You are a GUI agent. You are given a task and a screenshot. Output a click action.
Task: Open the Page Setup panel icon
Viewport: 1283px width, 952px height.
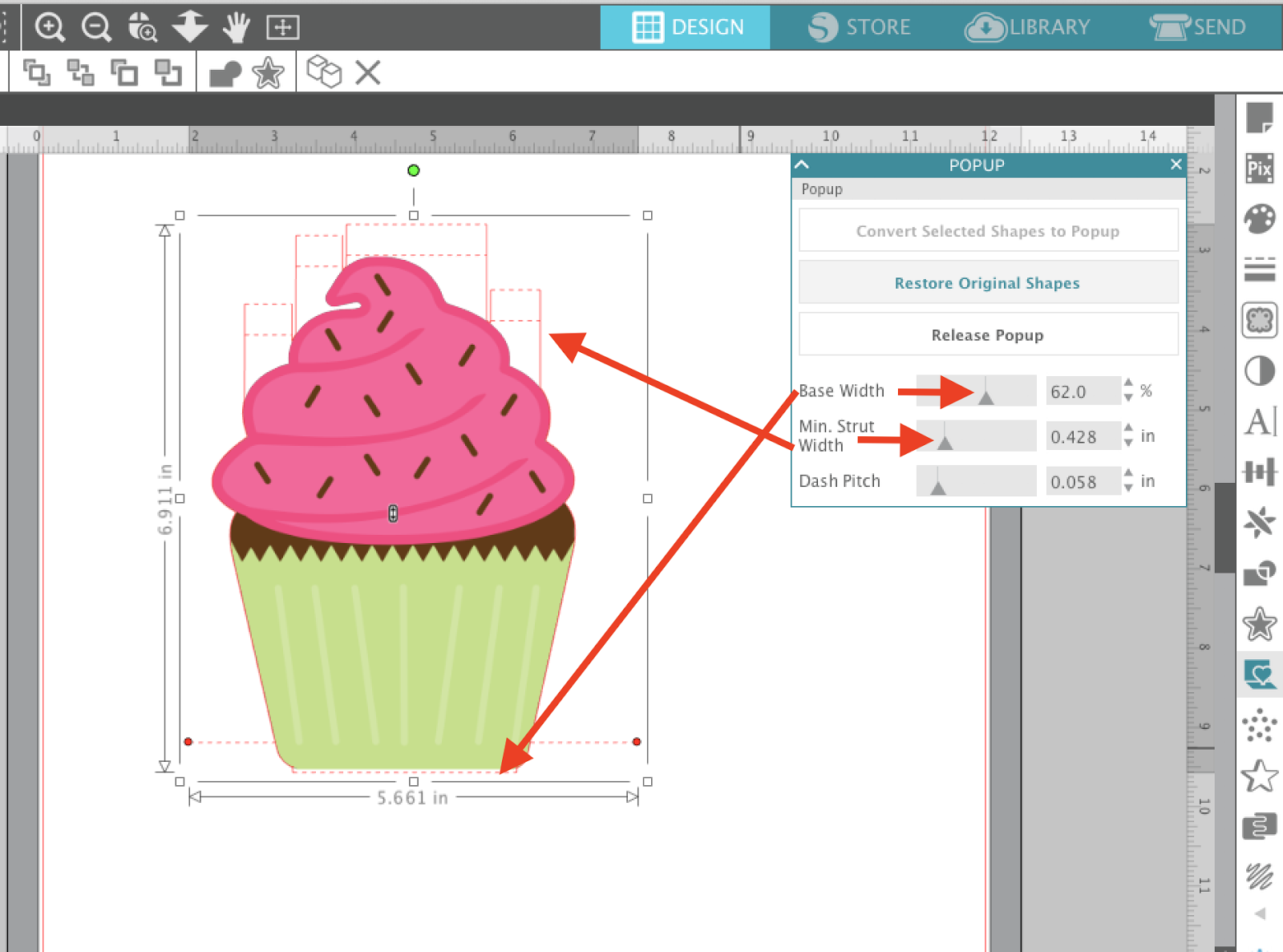tap(1260, 118)
